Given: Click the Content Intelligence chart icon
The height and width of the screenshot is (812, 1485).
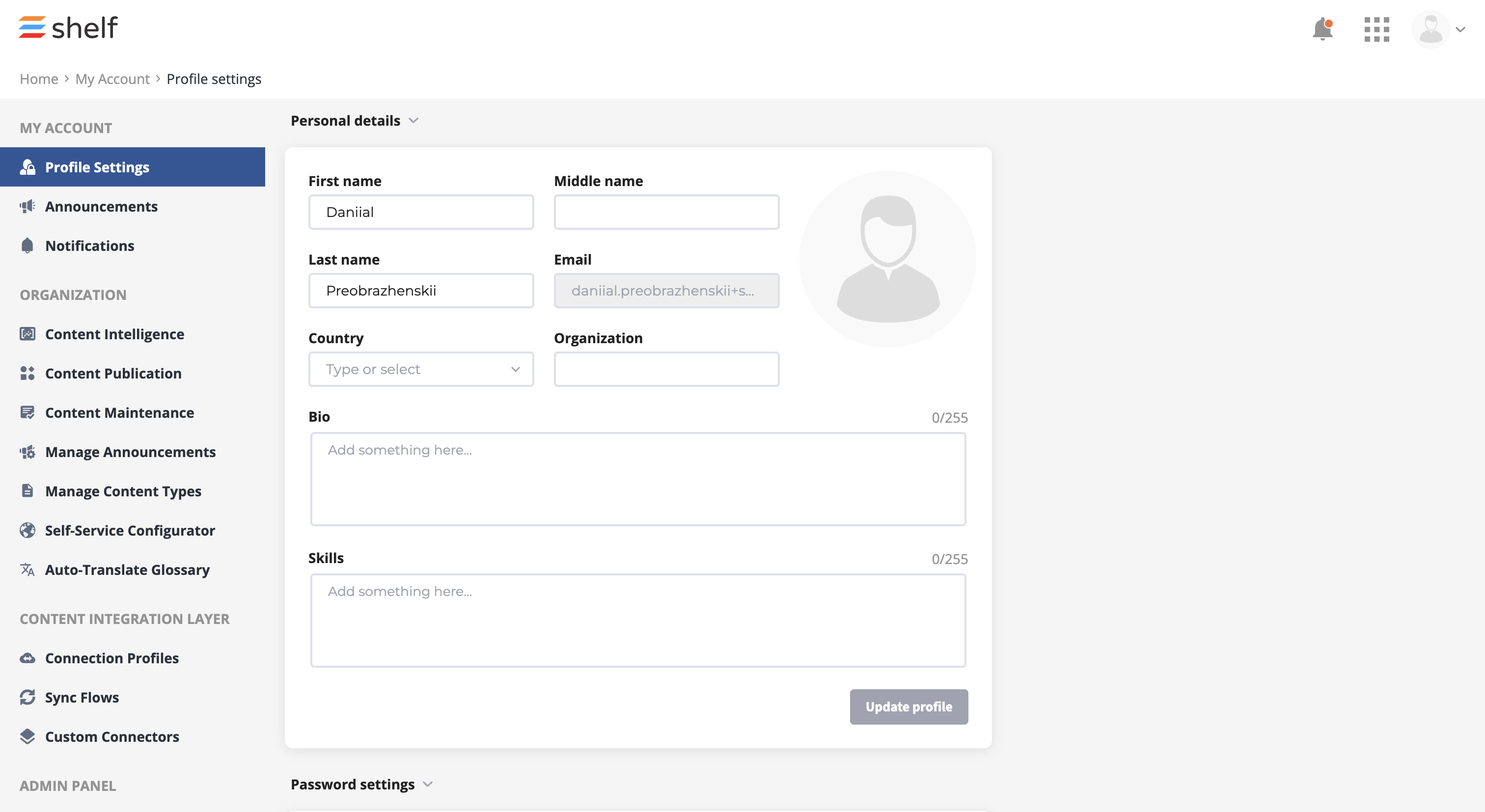Looking at the screenshot, I should pyautogui.click(x=27, y=334).
